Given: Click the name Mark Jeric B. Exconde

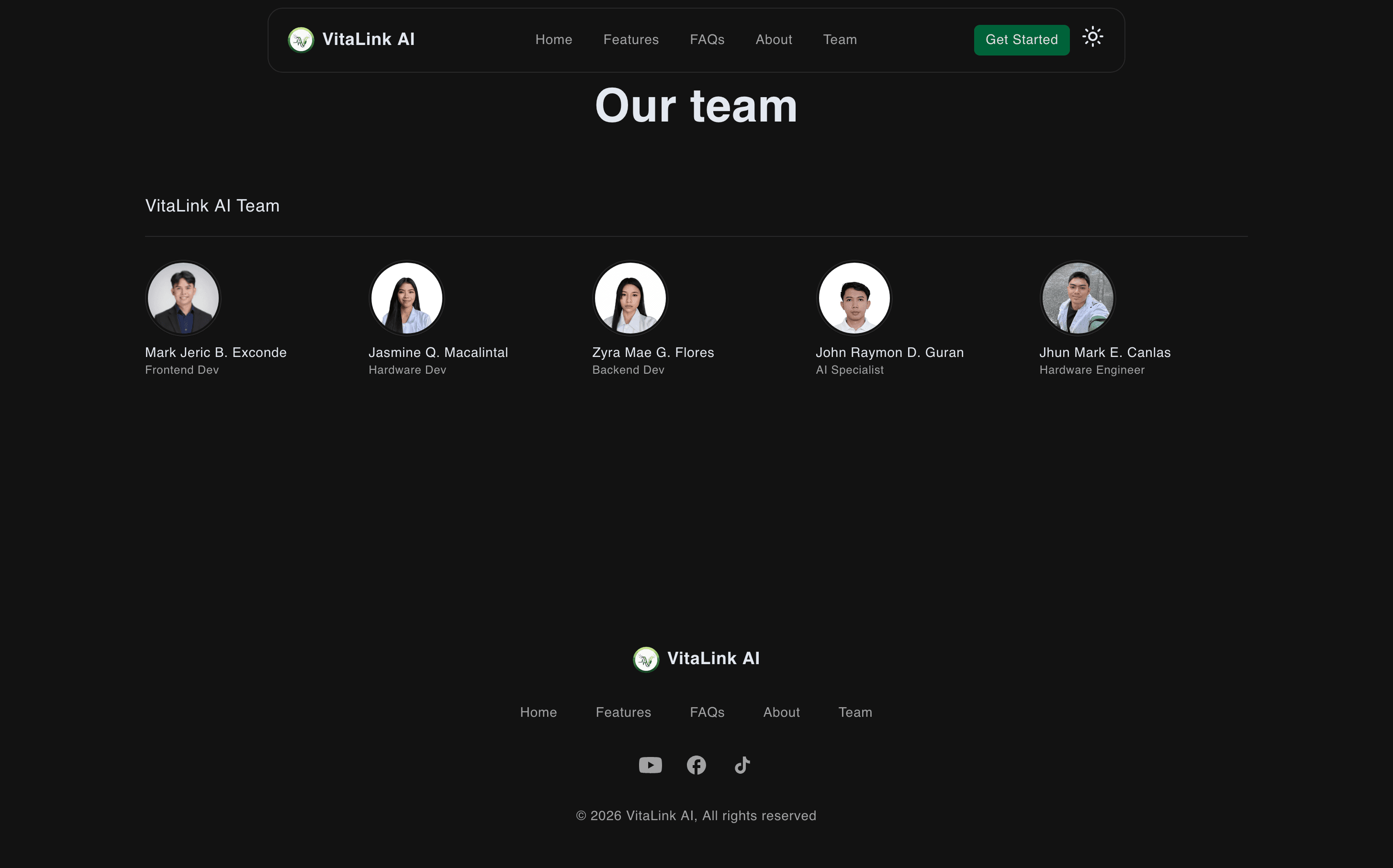Looking at the screenshot, I should click(216, 353).
